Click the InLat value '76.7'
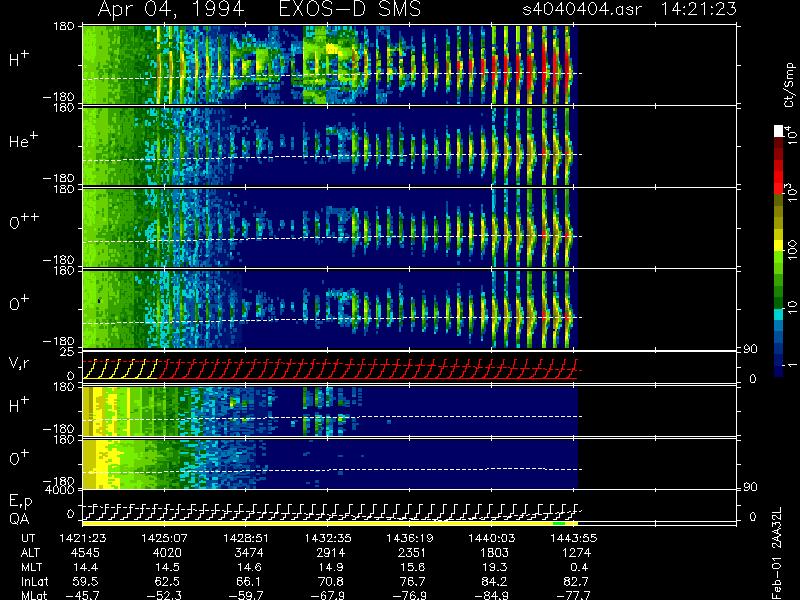 pos(415,581)
